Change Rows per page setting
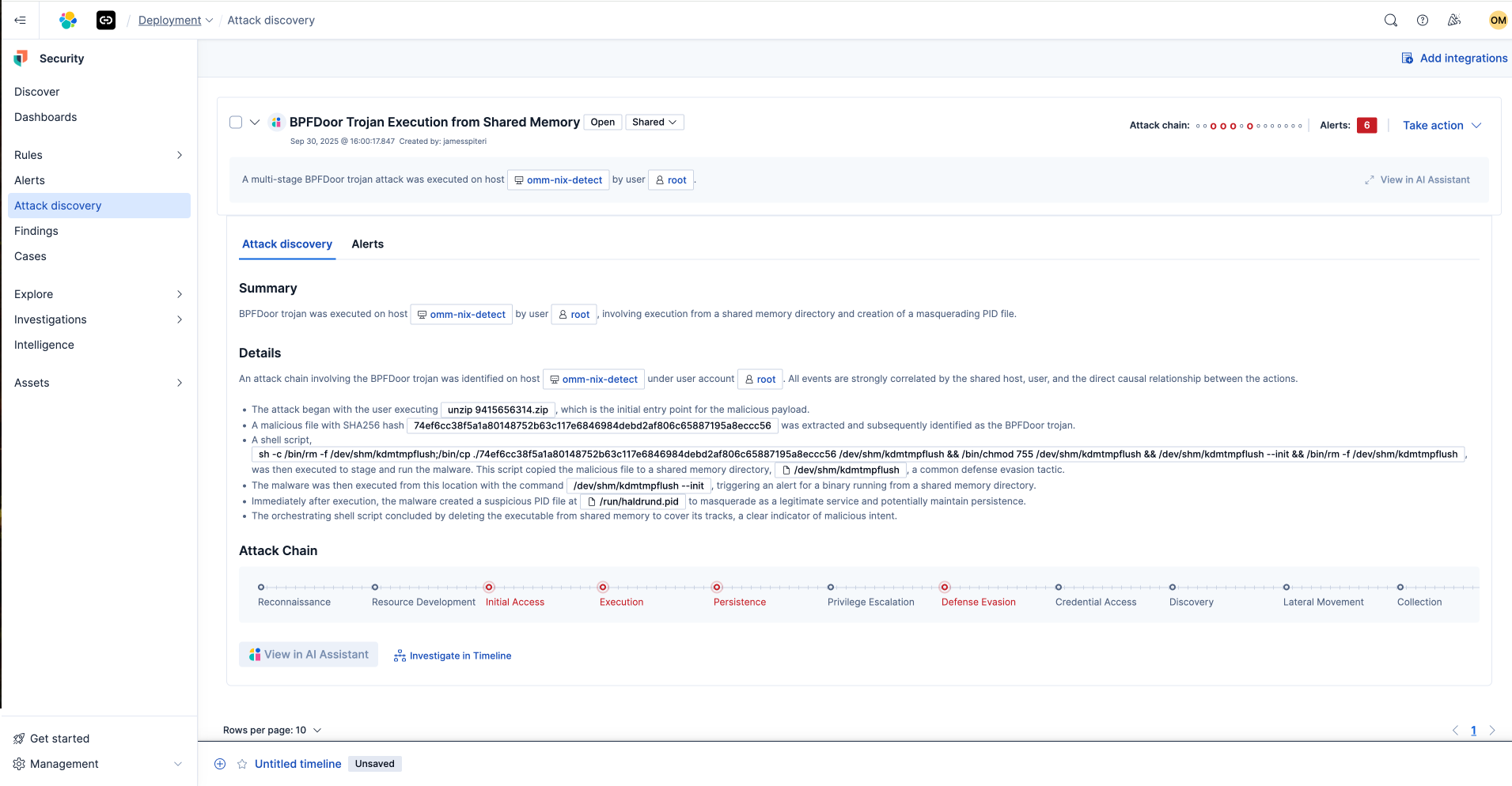The width and height of the screenshot is (1512, 786). tap(272, 730)
